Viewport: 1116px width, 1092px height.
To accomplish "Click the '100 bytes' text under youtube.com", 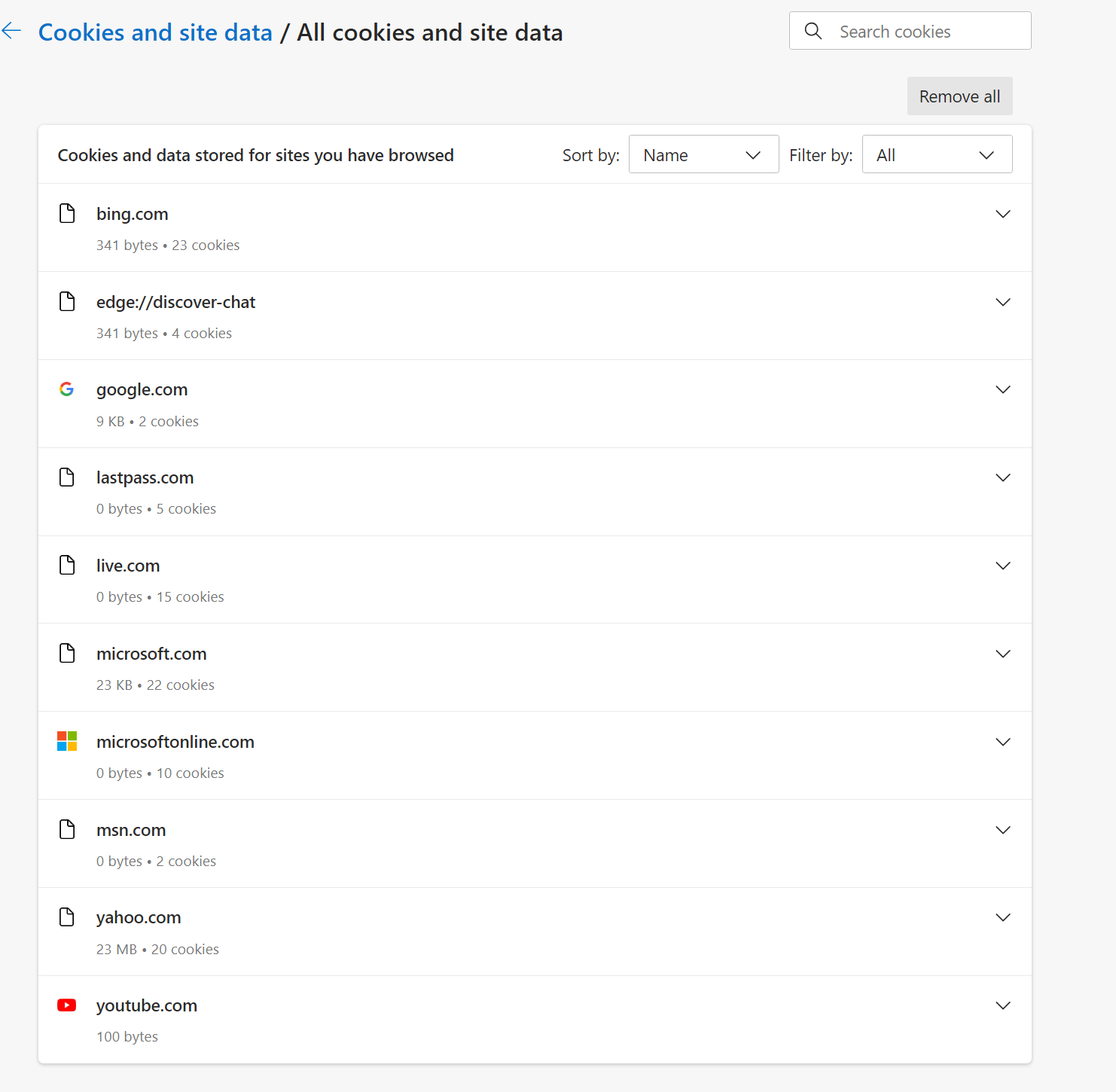I will point(127,1036).
